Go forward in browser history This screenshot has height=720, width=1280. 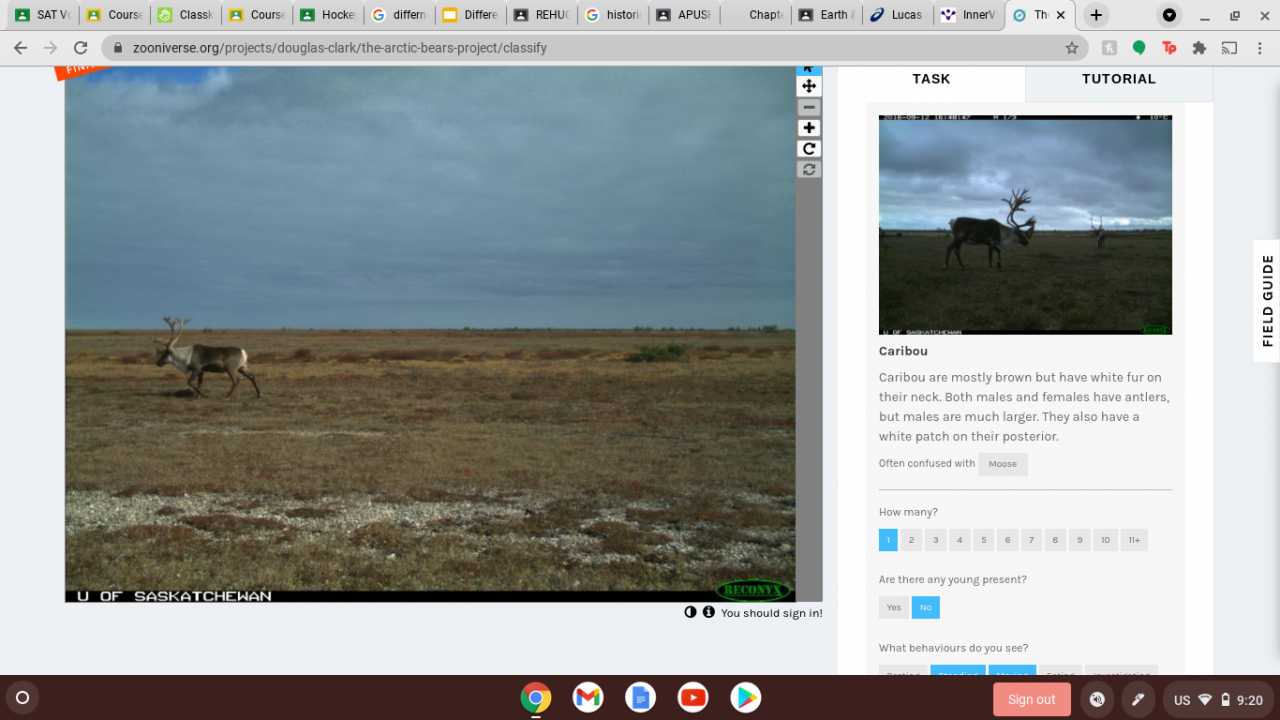[51, 48]
